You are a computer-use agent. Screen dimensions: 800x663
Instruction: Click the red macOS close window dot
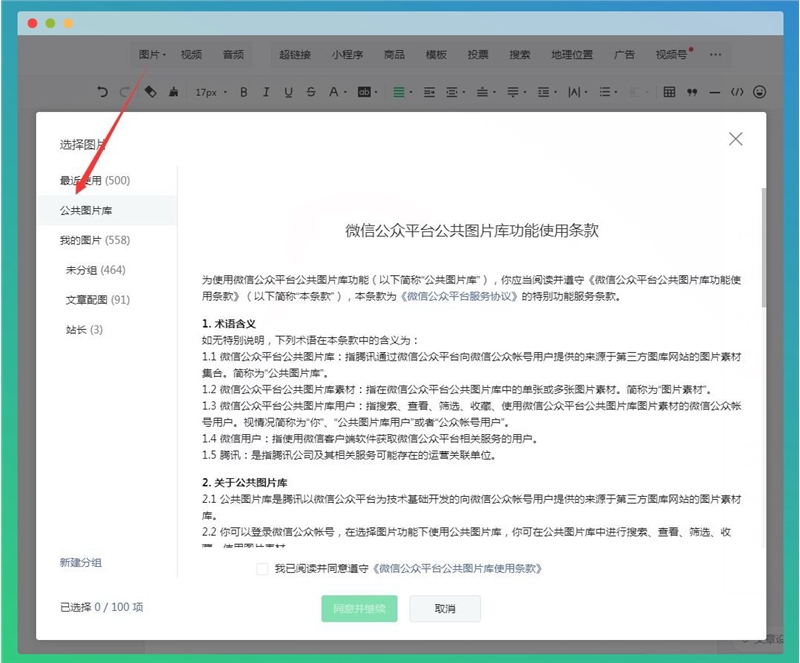(x=32, y=23)
